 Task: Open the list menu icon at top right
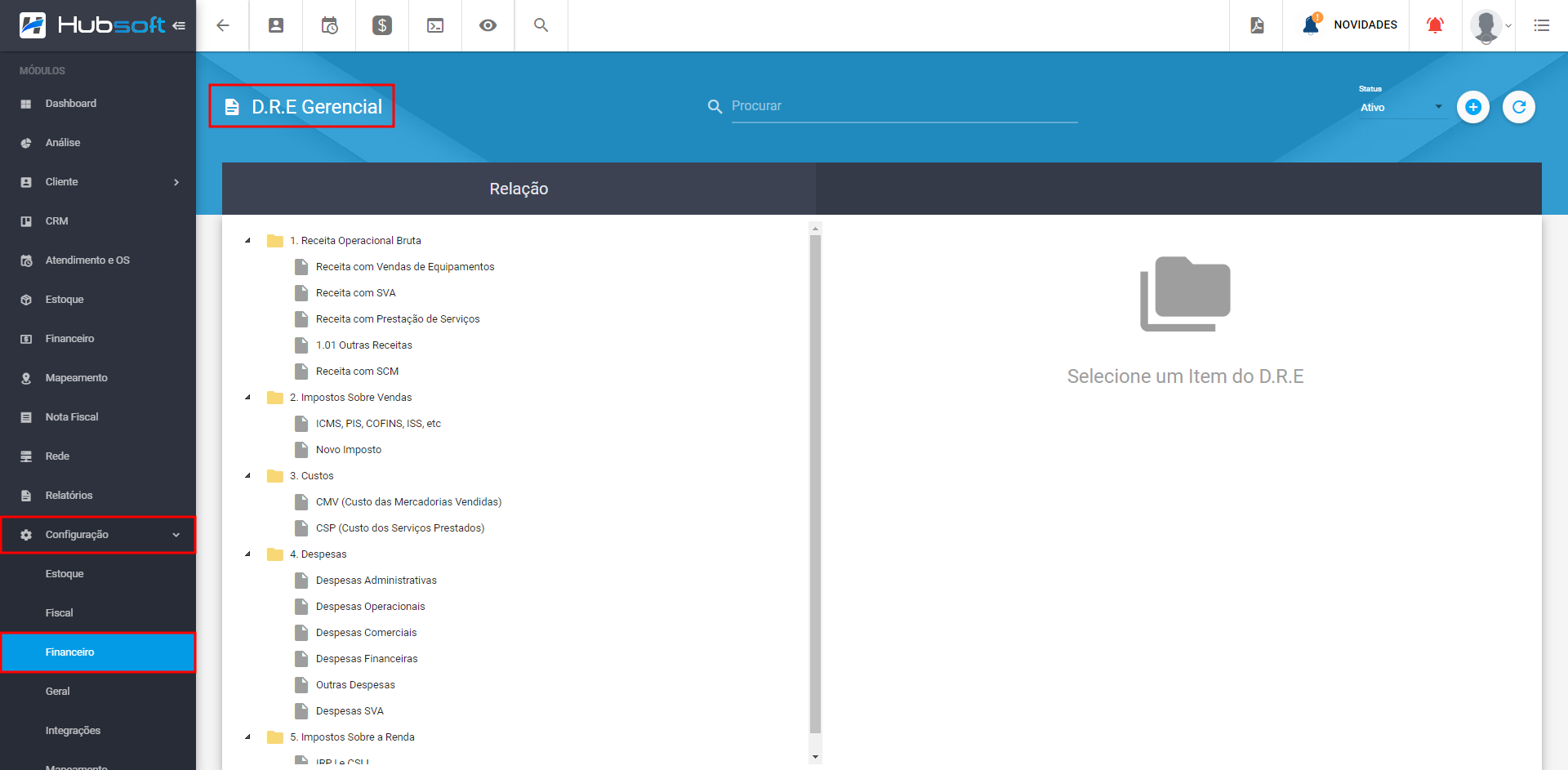[x=1542, y=25]
